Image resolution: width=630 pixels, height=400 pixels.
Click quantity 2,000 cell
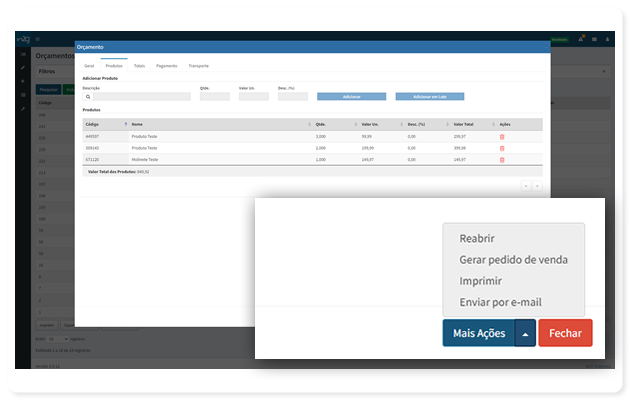(321, 148)
